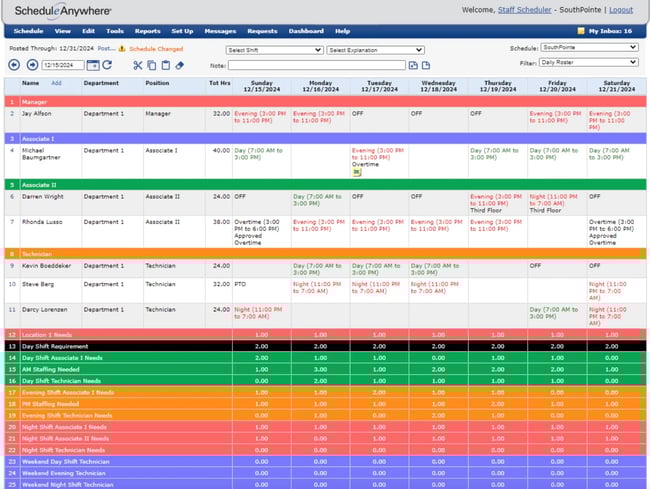The image size is (650, 489).
Task: Click the Logout link
Action: 621,10
